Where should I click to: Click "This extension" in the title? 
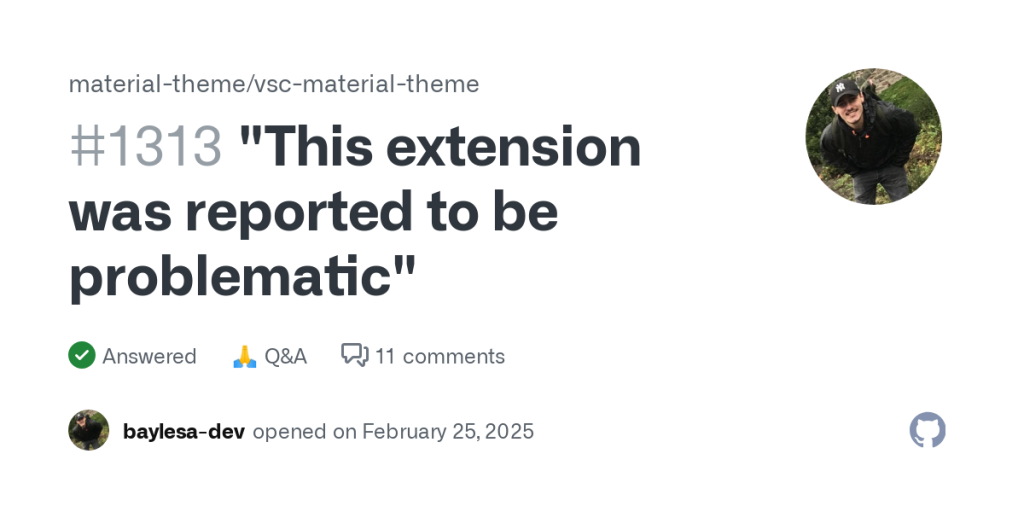pyautogui.click(x=440, y=147)
